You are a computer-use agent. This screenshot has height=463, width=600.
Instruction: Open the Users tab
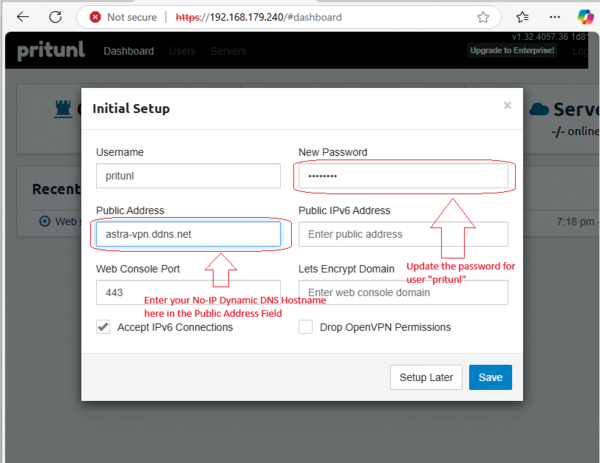pos(182,51)
